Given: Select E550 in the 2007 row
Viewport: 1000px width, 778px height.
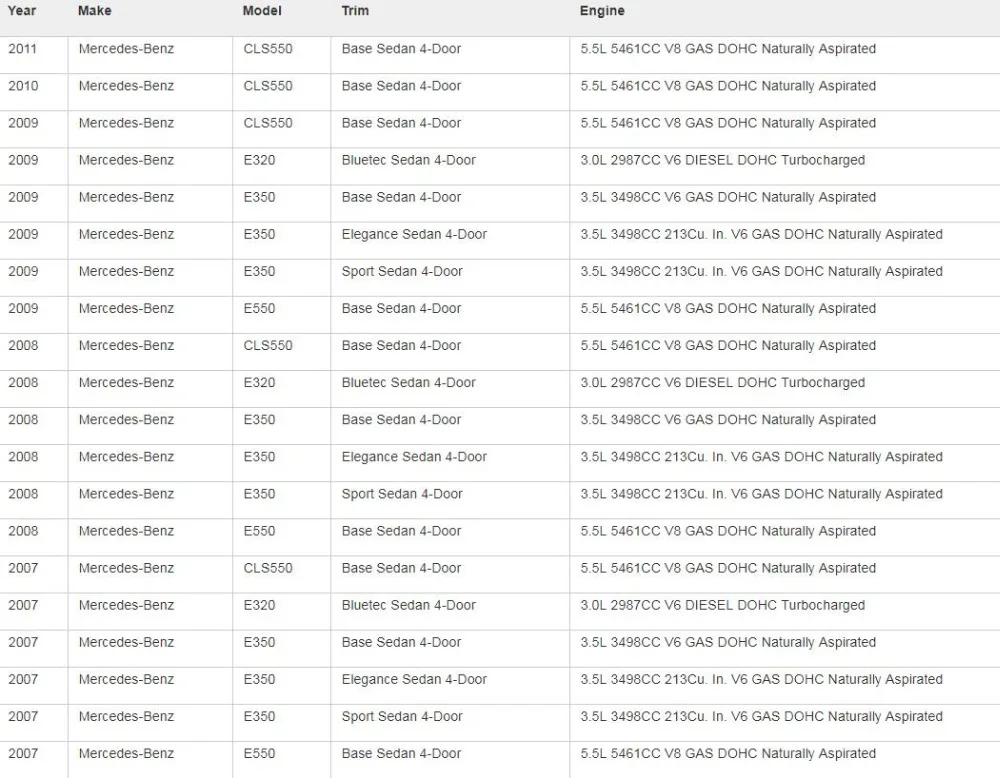Looking at the screenshot, I should (259, 753).
